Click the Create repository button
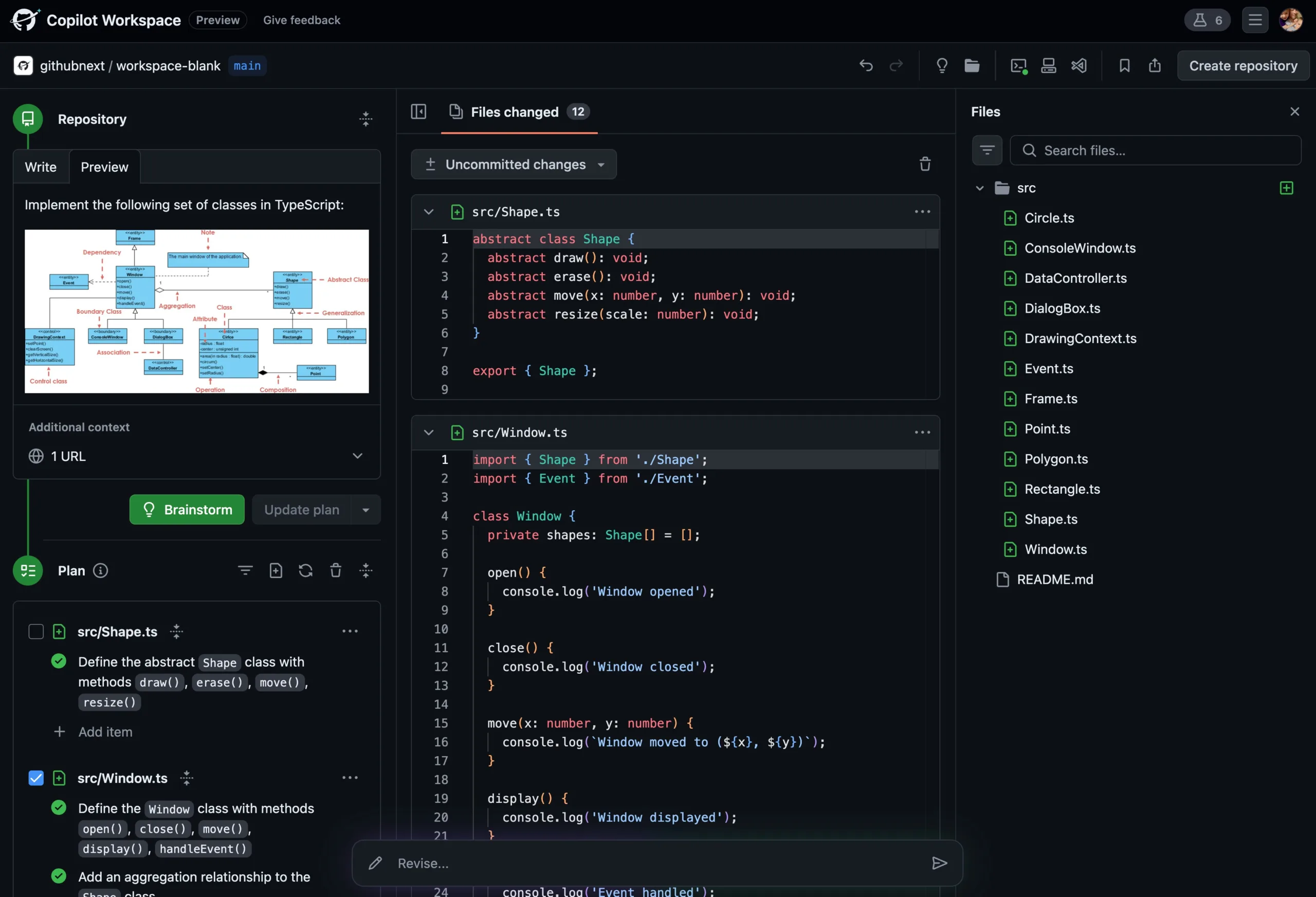Viewport: 1316px width, 897px height. pyautogui.click(x=1243, y=65)
